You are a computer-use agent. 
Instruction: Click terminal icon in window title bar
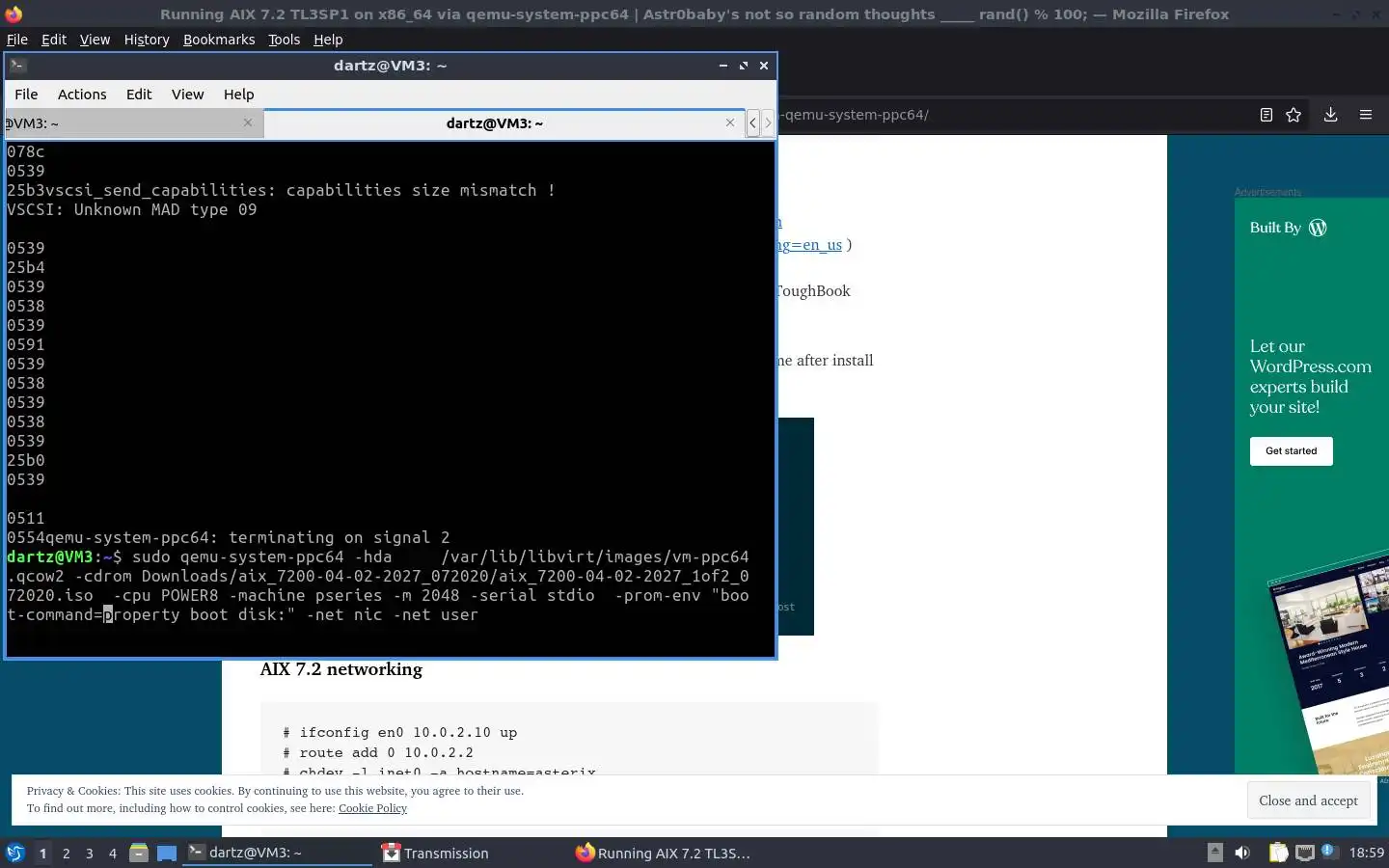[18, 66]
